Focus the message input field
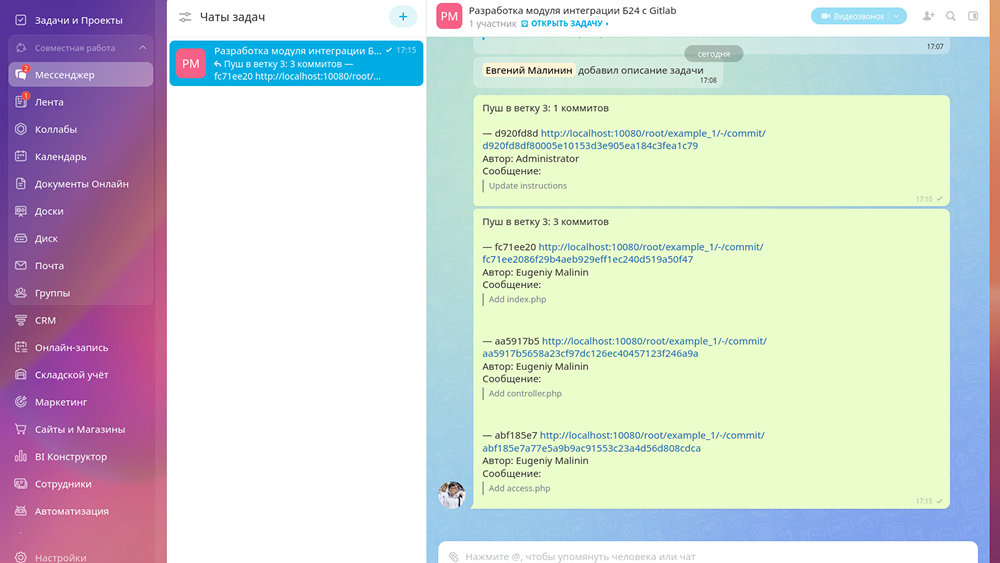 click(708, 556)
